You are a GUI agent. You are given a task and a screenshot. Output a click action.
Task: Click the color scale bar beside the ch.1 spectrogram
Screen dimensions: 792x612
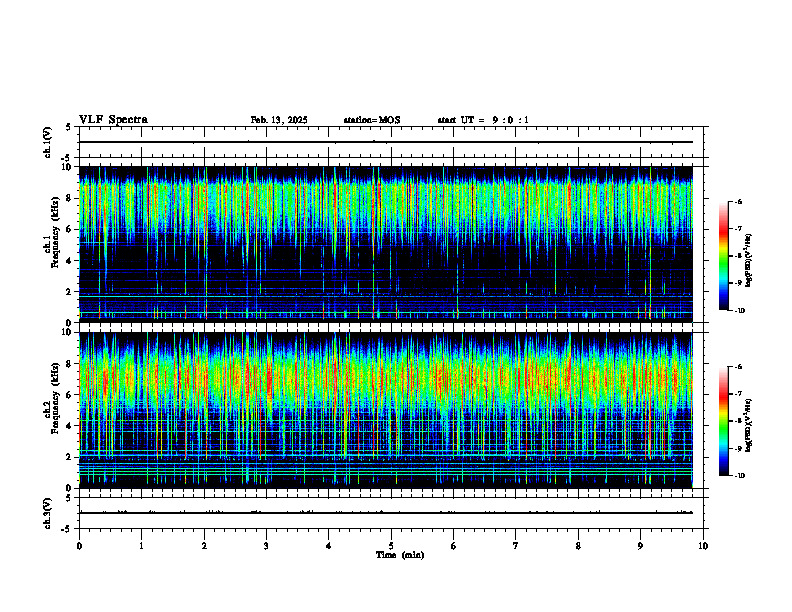click(x=724, y=256)
